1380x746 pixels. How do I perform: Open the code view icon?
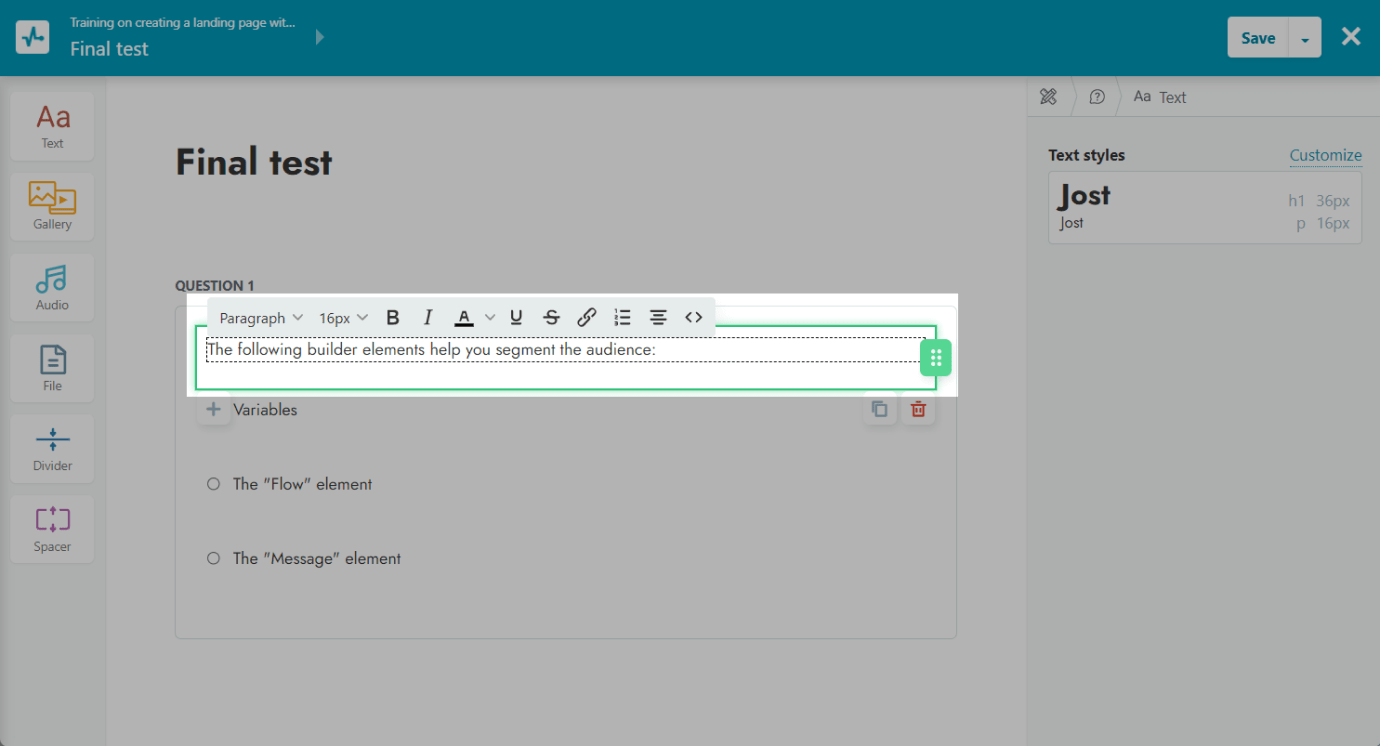(694, 318)
